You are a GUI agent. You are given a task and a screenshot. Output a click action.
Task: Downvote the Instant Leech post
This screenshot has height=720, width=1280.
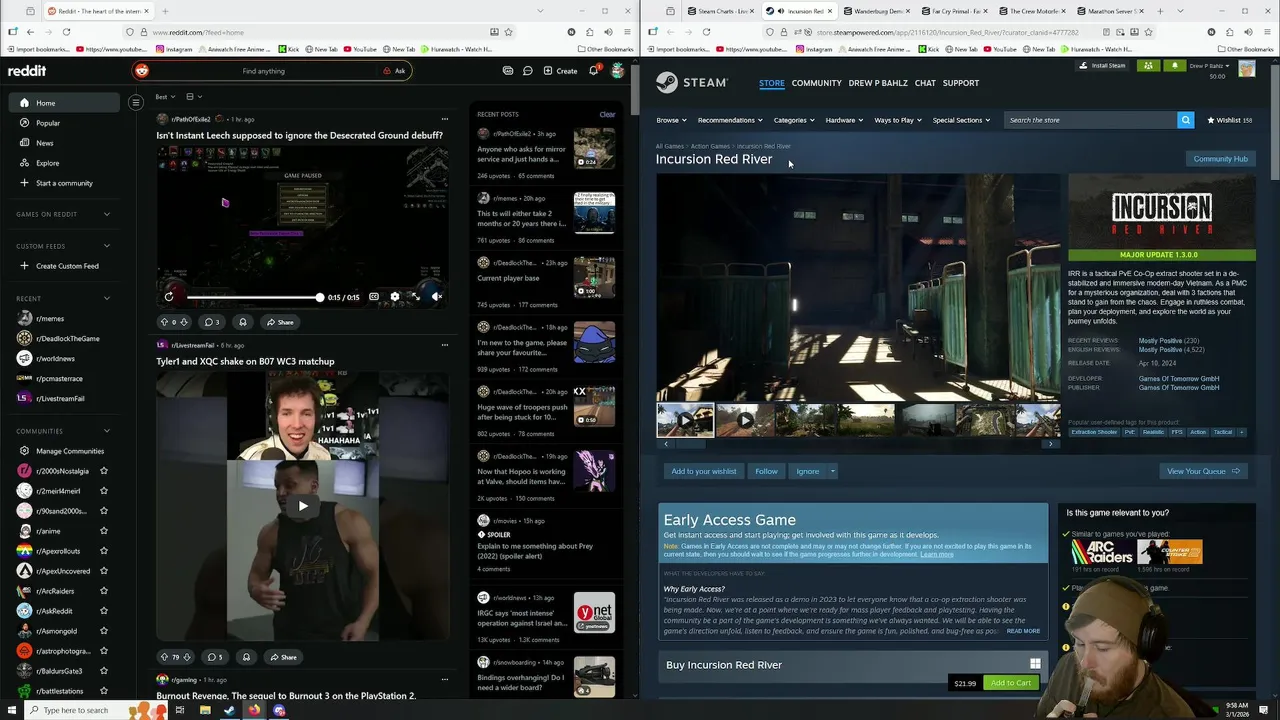pos(185,322)
